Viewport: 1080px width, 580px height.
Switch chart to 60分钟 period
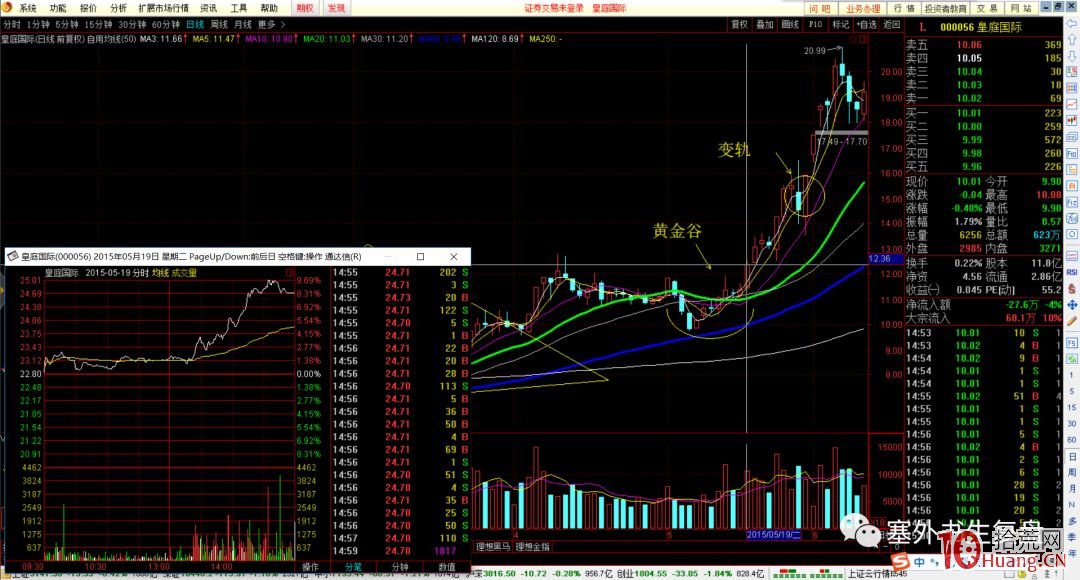point(166,24)
